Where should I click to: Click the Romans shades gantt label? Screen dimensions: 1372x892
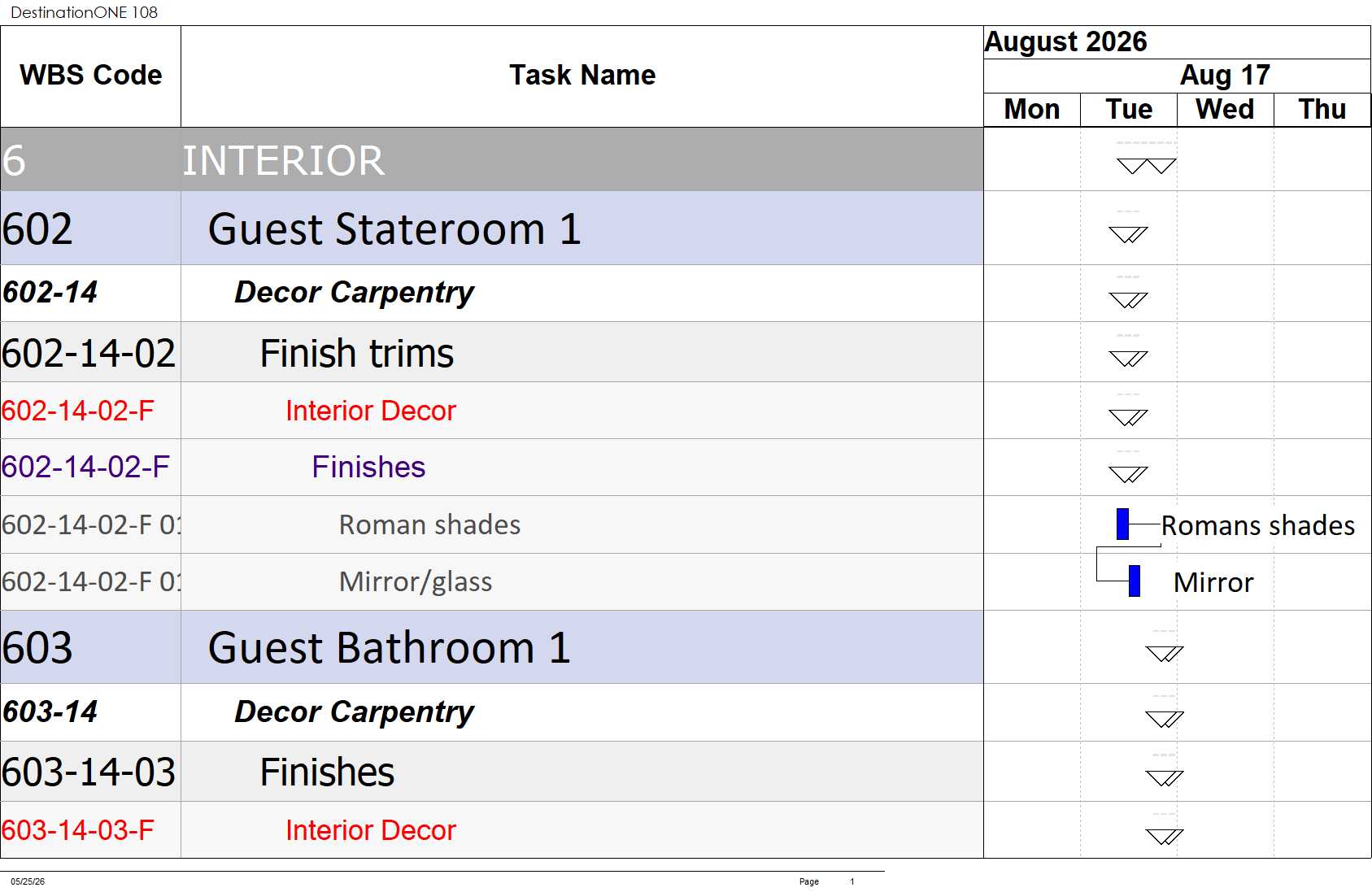(1257, 525)
